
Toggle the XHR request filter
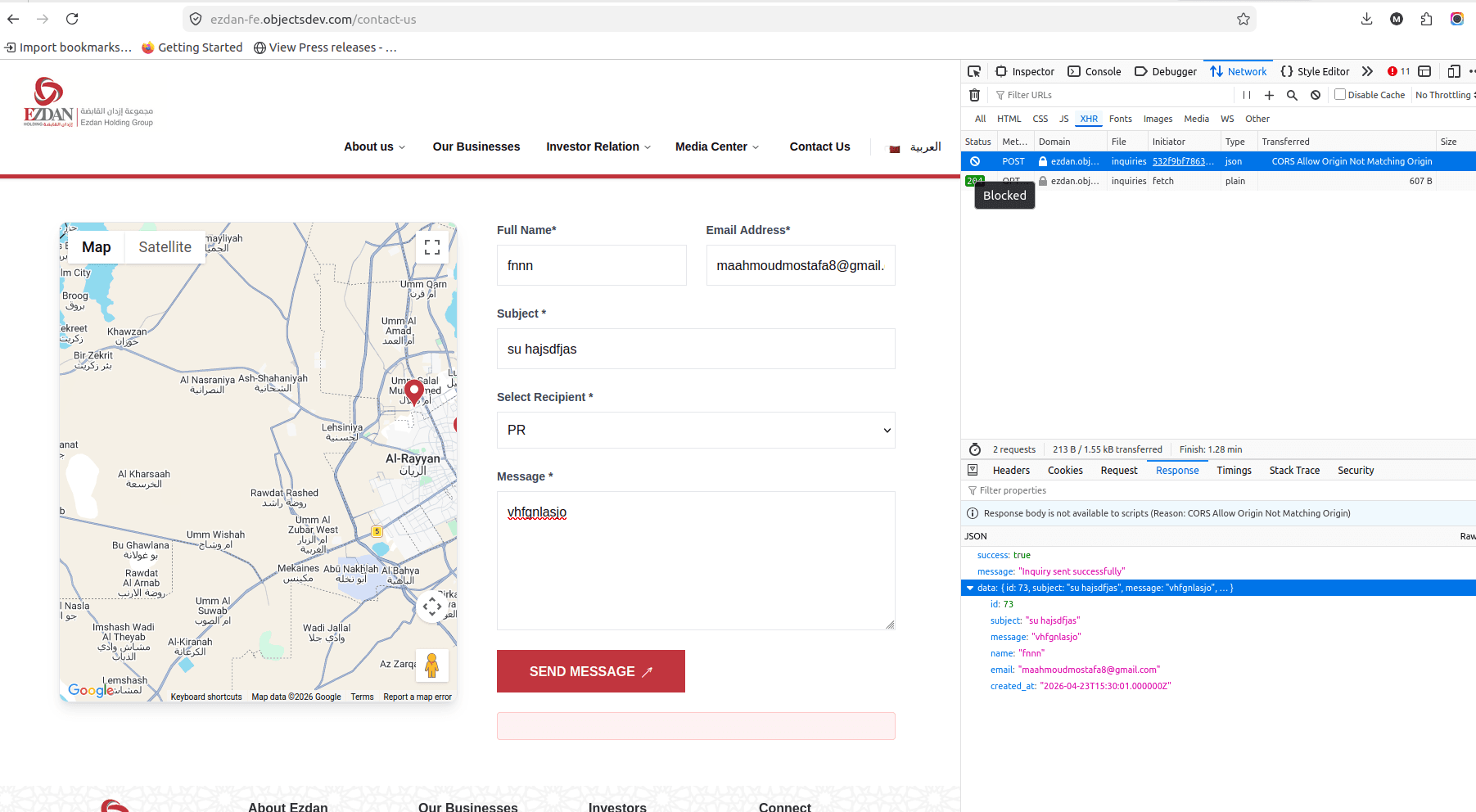(1089, 119)
